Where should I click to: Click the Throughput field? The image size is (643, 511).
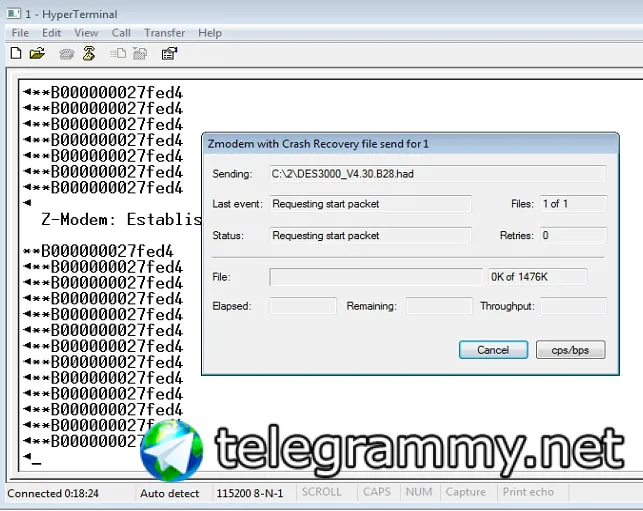(x=573, y=306)
